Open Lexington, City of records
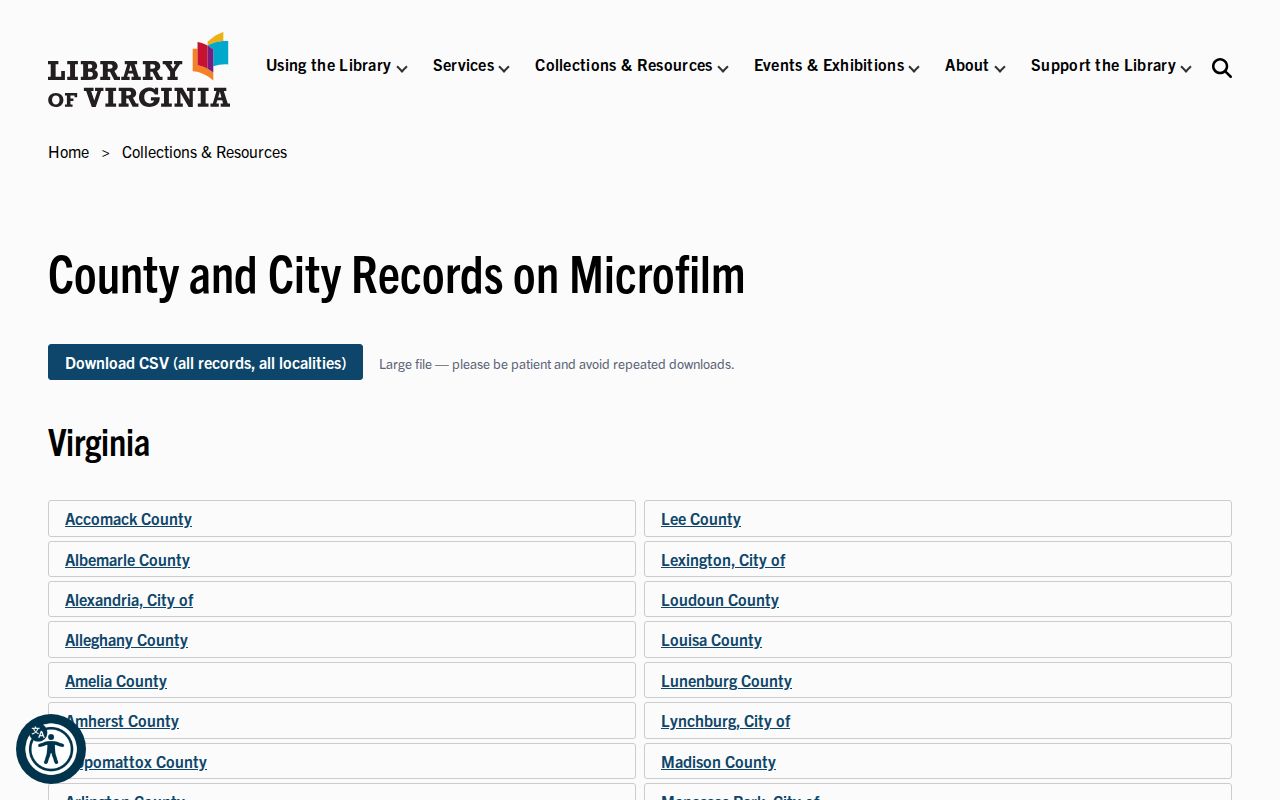 (x=723, y=560)
